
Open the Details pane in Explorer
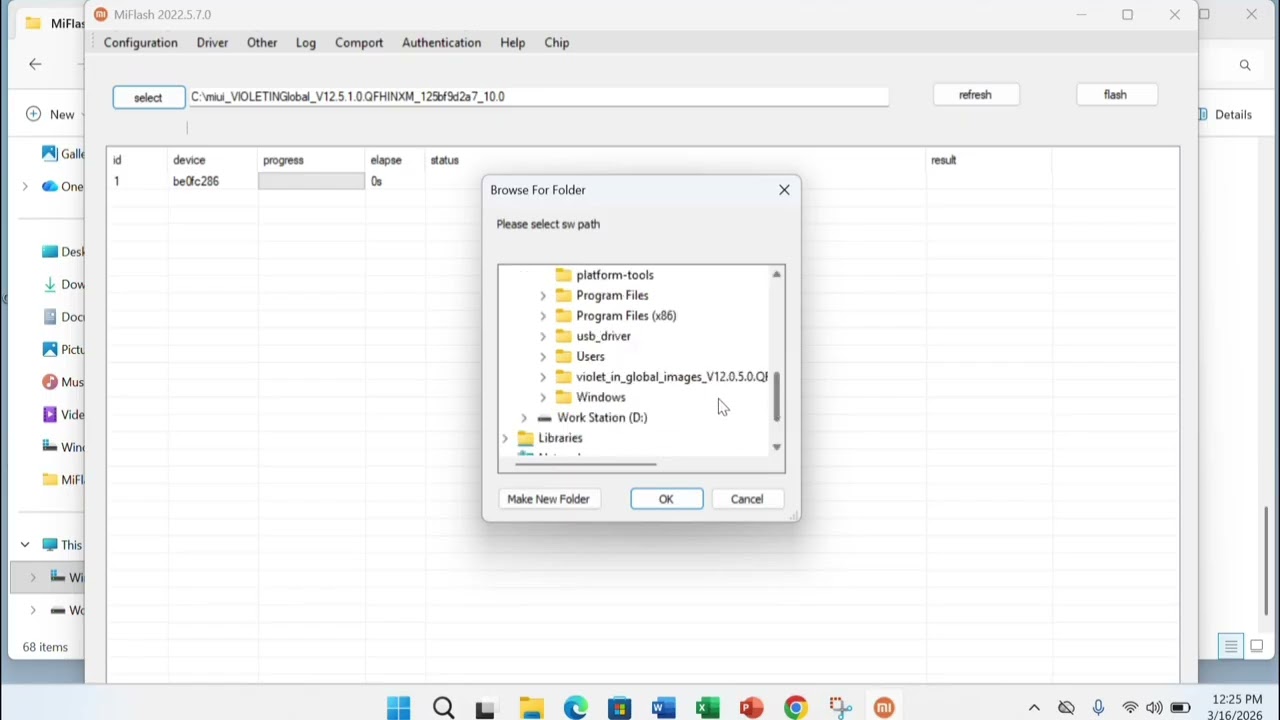1225,114
